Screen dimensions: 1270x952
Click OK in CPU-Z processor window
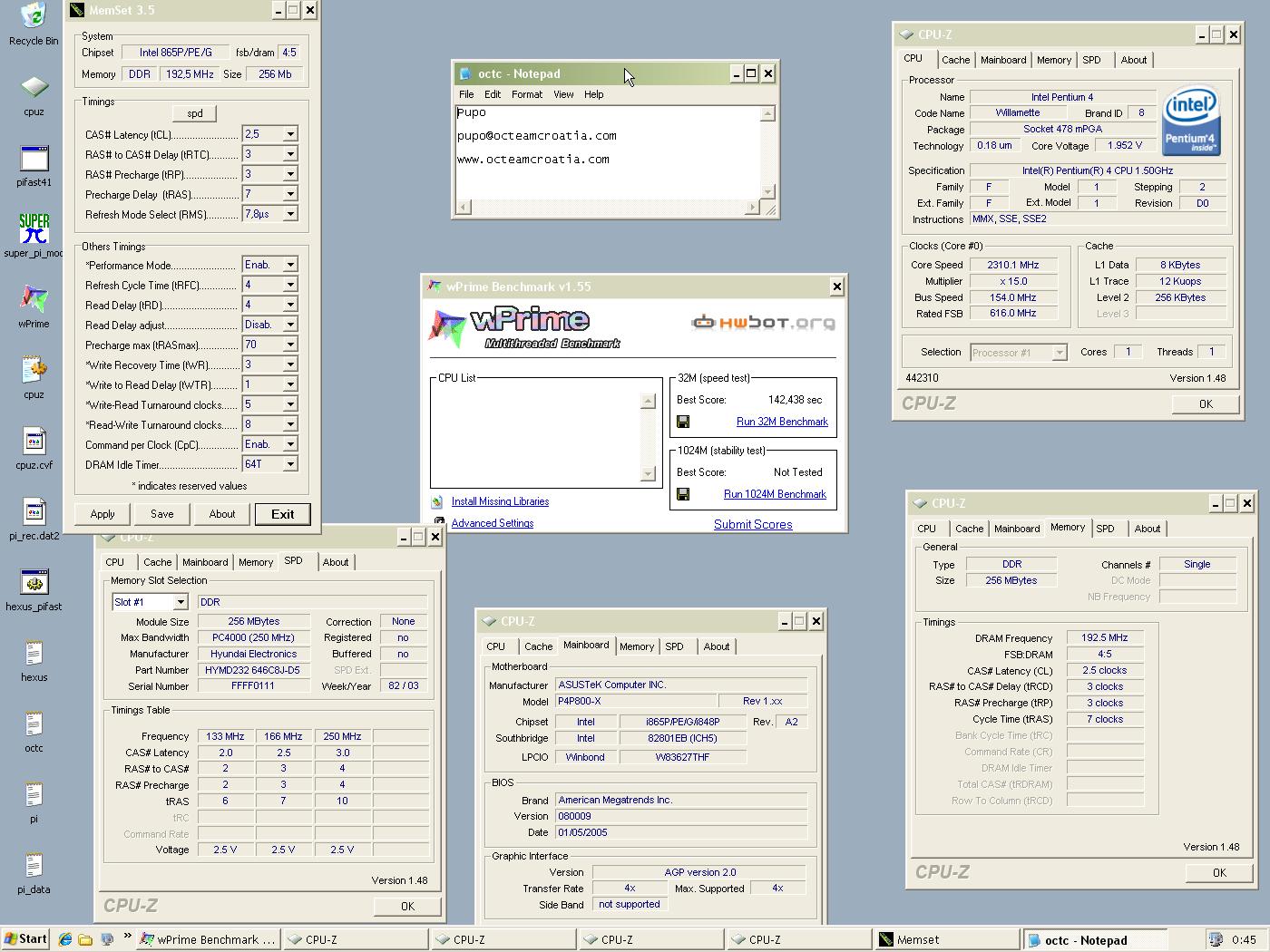(1206, 404)
